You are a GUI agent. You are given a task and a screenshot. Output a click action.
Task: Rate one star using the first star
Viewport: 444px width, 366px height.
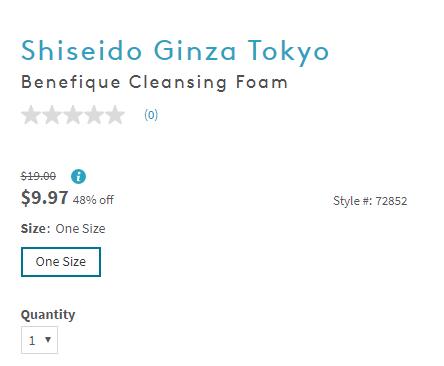31,115
